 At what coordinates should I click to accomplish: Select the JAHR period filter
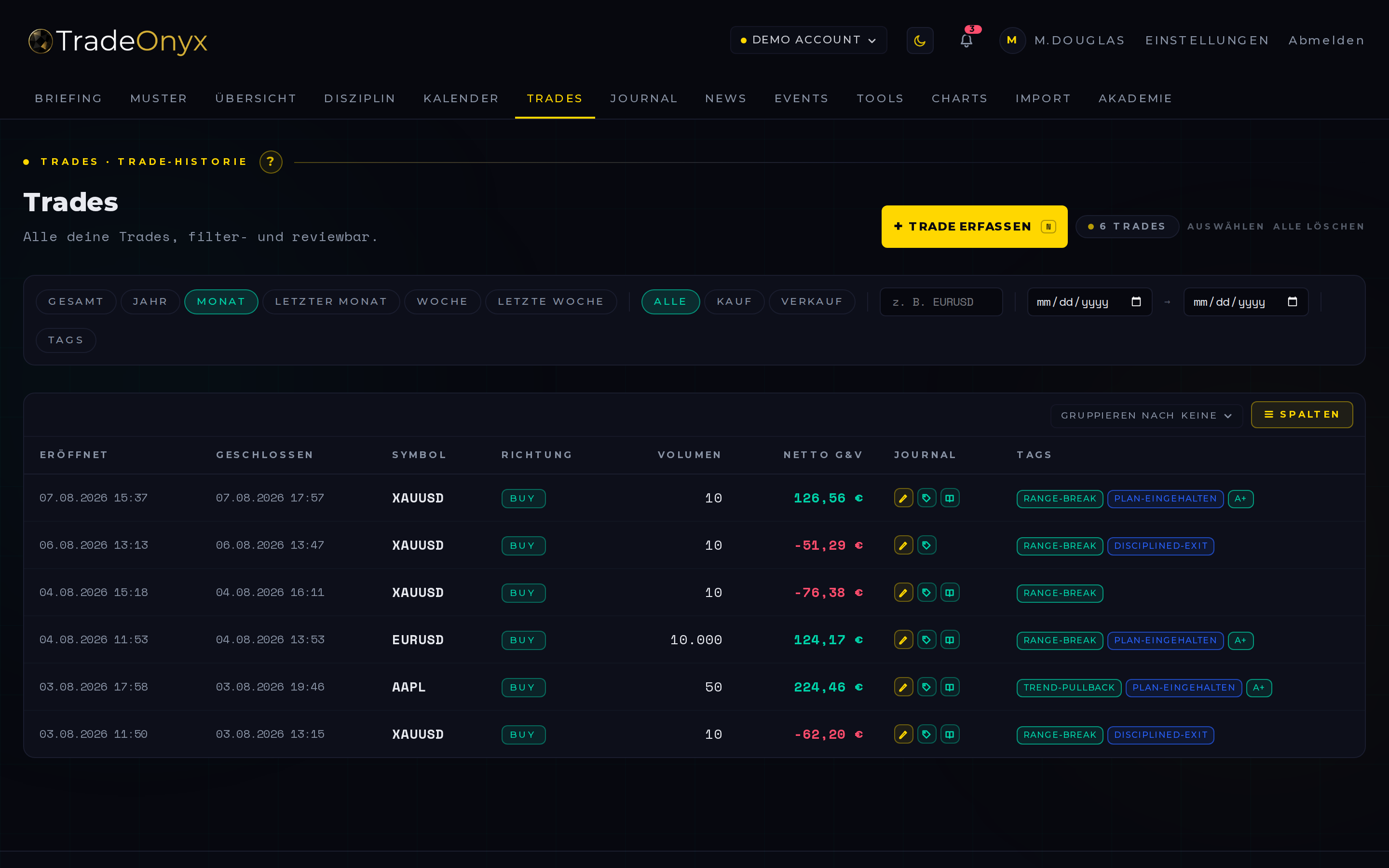click(150, 301)
